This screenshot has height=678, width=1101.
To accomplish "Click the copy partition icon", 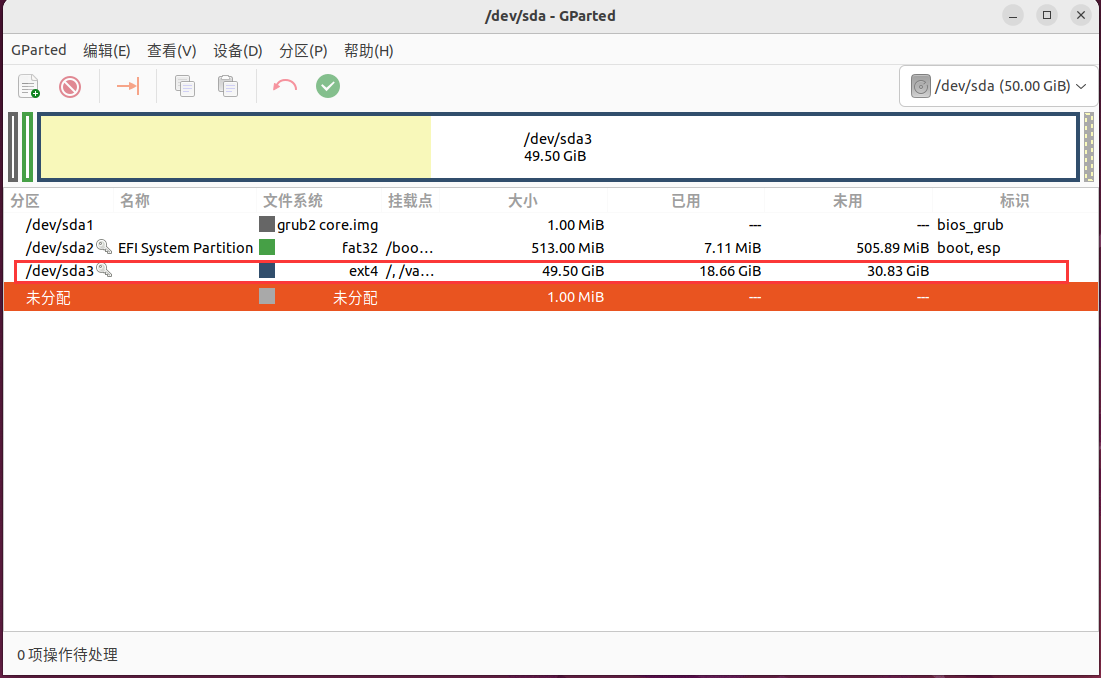I will 185,86.
